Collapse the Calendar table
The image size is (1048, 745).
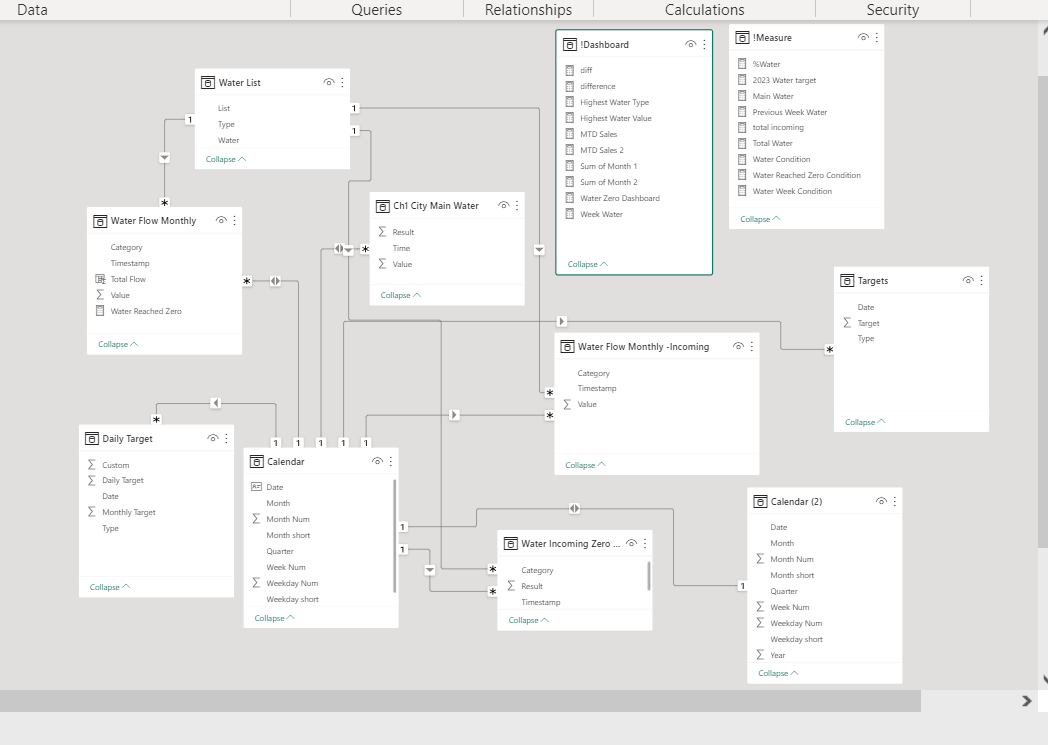(x=274, y=618)
